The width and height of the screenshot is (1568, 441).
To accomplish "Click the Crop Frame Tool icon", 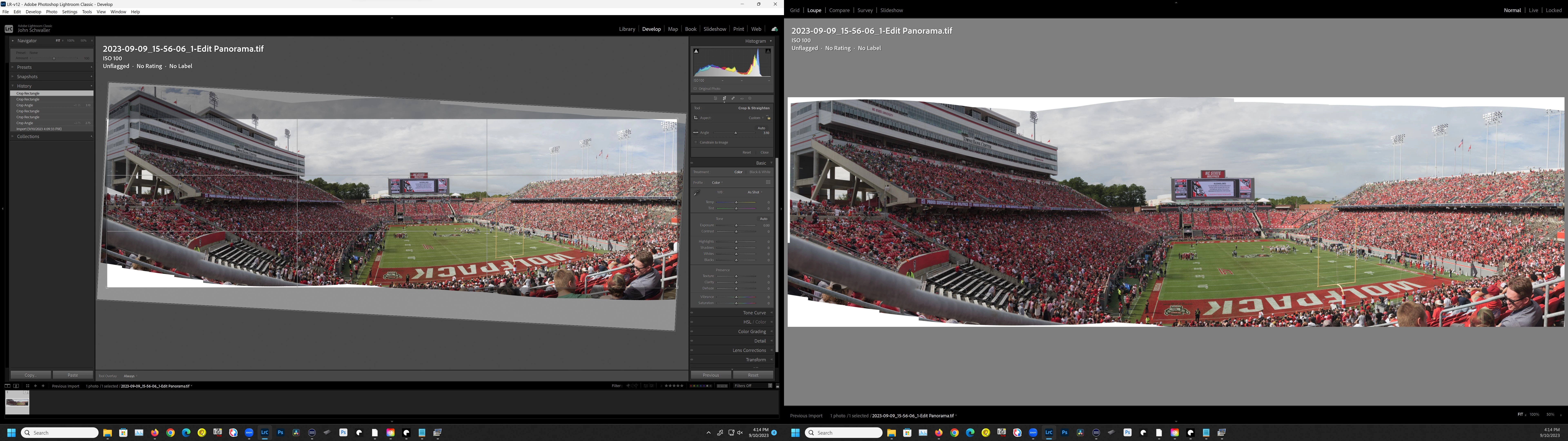I will (x=696, y=118).
